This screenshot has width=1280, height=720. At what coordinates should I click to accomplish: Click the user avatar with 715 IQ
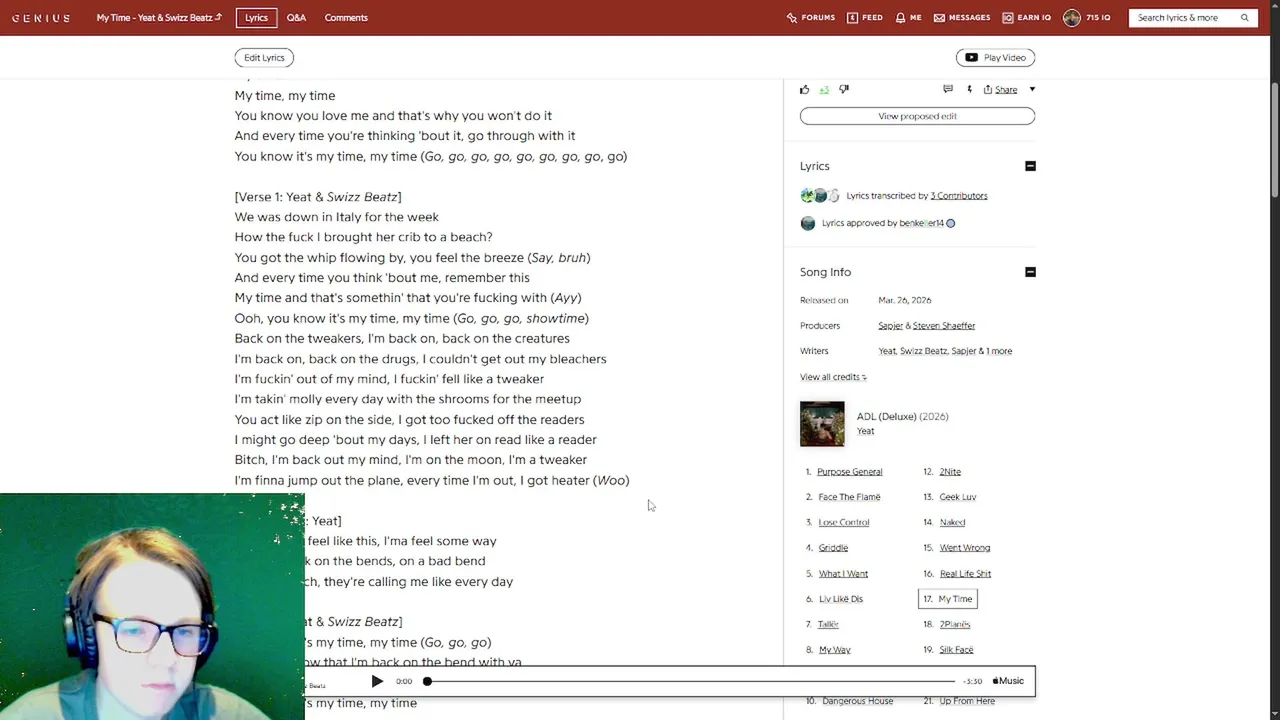pyautogui.click(x=1072, y=18)
